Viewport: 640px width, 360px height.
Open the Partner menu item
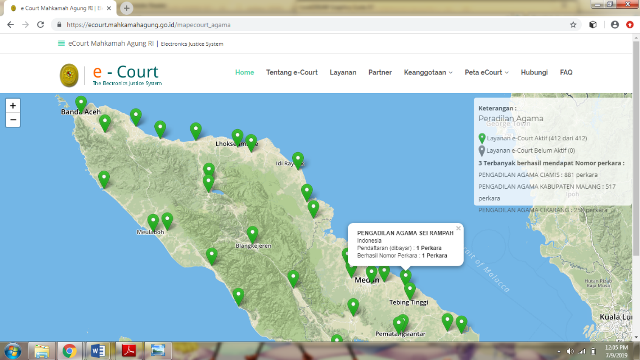(x=380, y=72)
